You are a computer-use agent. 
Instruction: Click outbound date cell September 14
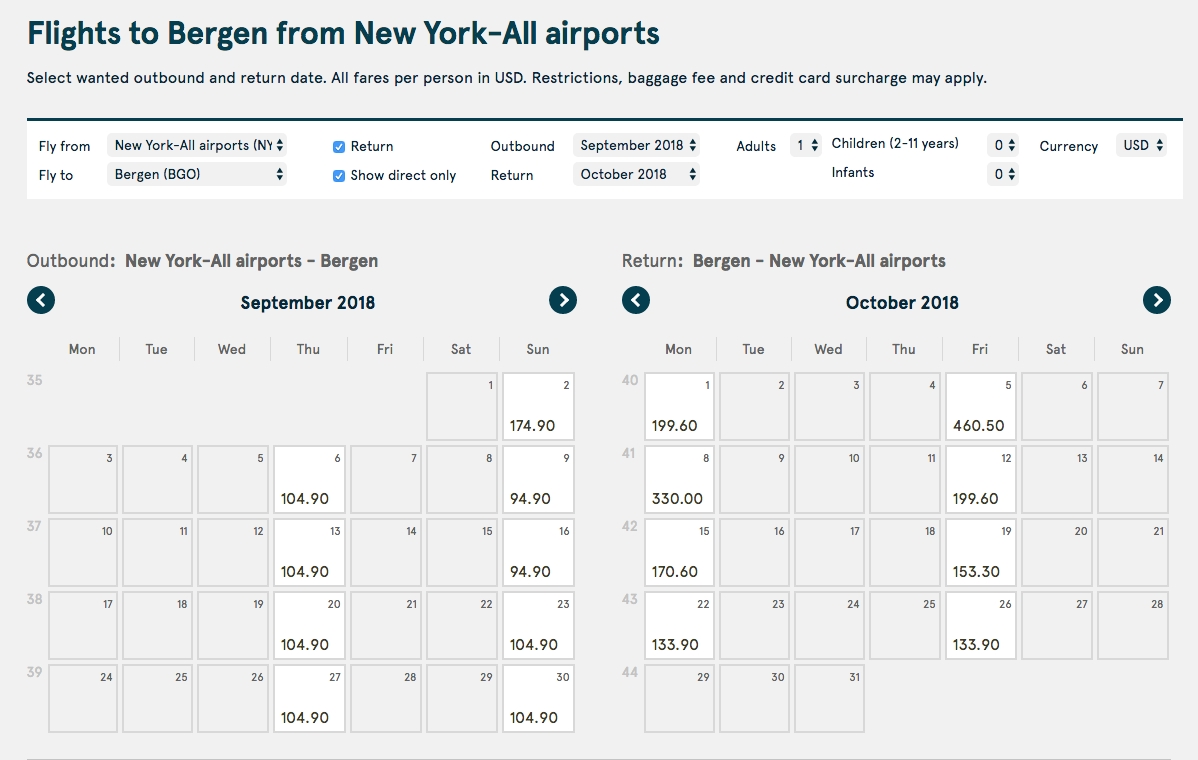point(386,552)
